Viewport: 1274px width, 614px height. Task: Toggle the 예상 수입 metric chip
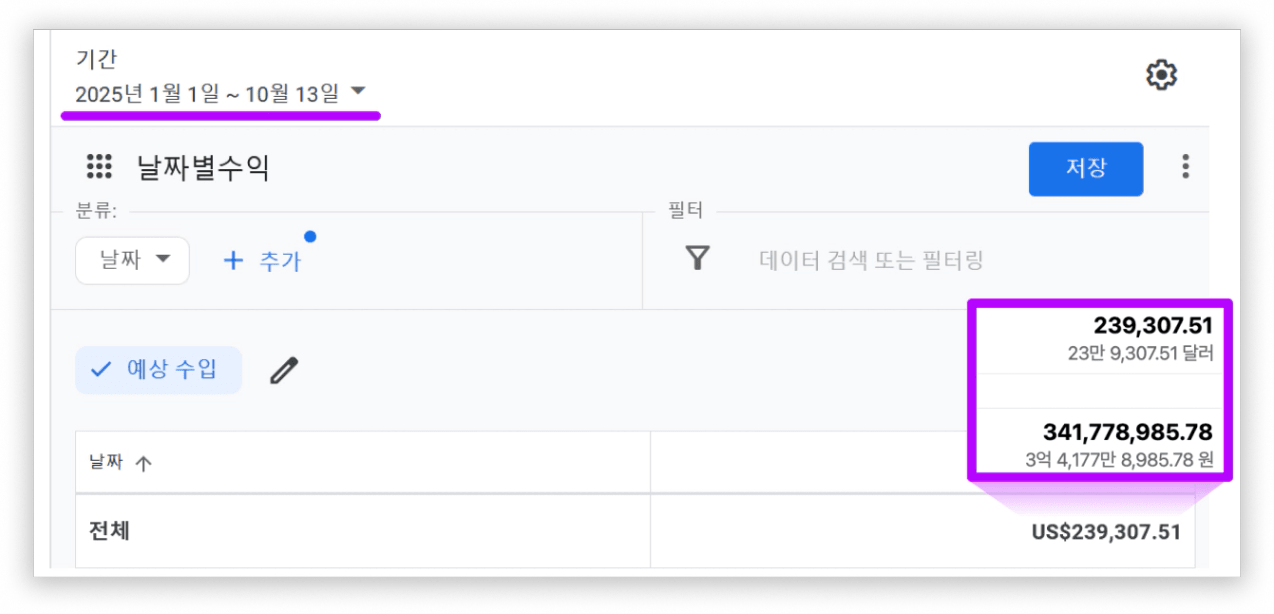coord(158,370)
